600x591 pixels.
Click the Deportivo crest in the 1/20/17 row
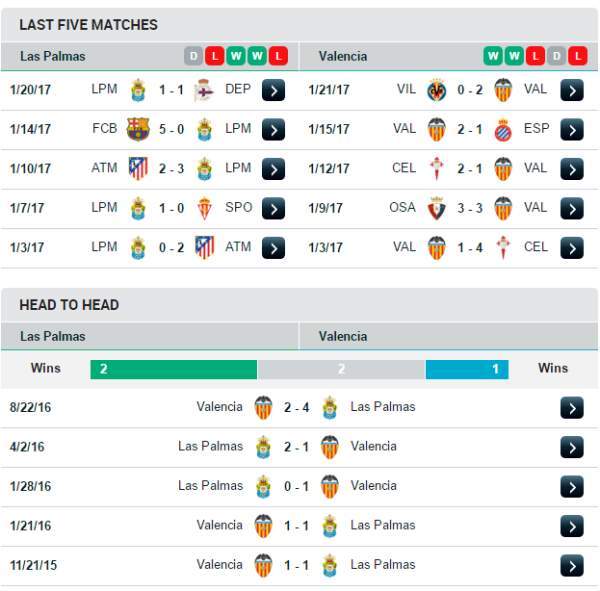point(204,90)
